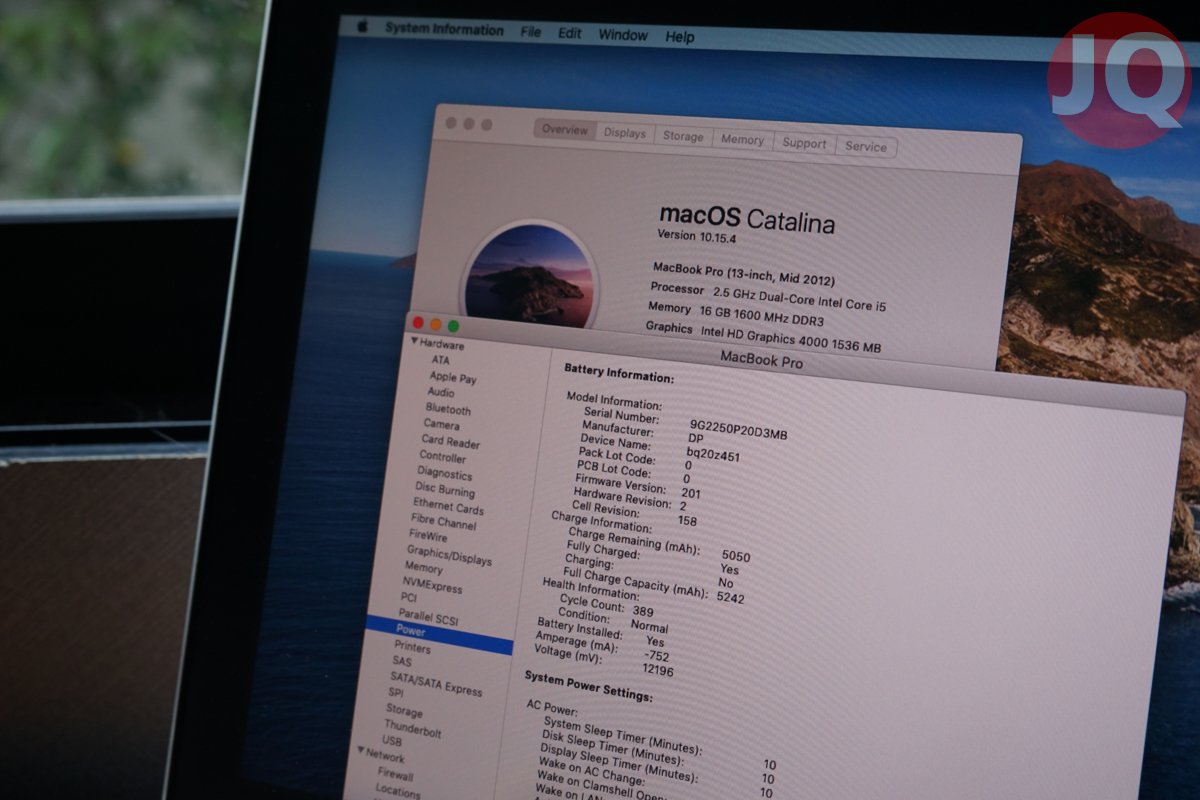Select Firewall under Network in the sidebar
1200x800 pixels.
click(x=395, y=774)
